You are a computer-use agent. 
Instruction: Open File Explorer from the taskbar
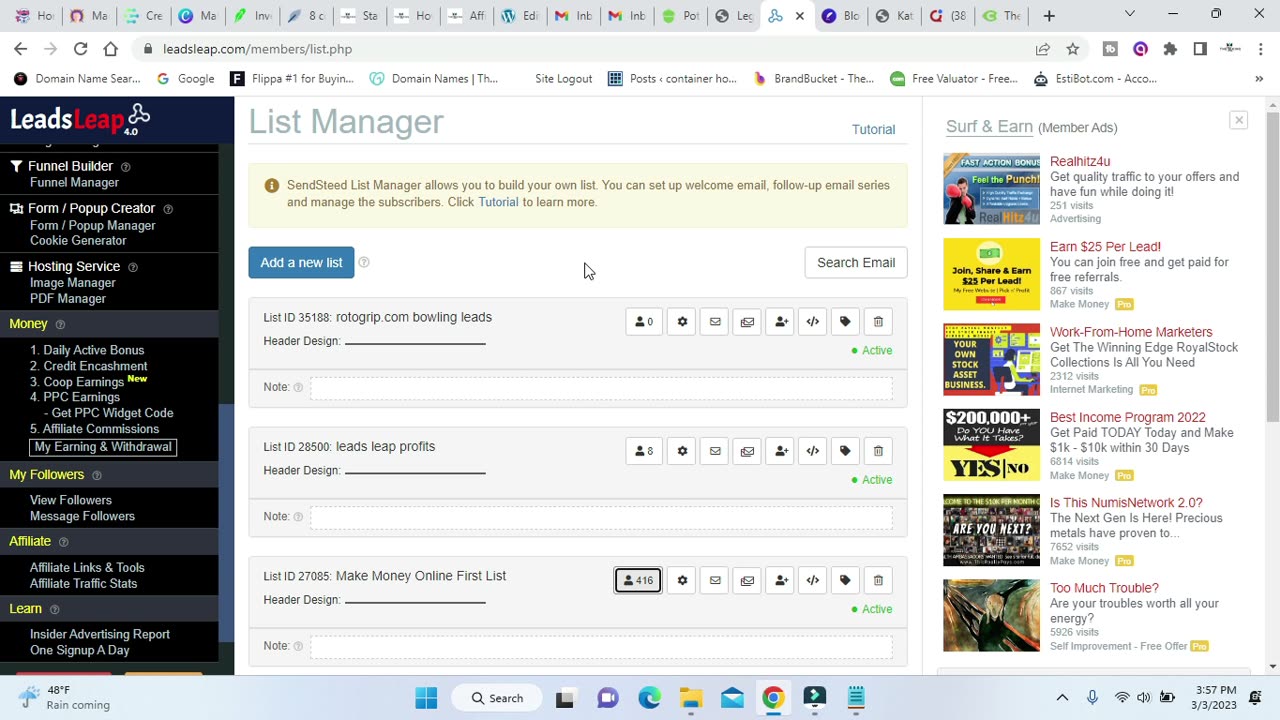691,698
